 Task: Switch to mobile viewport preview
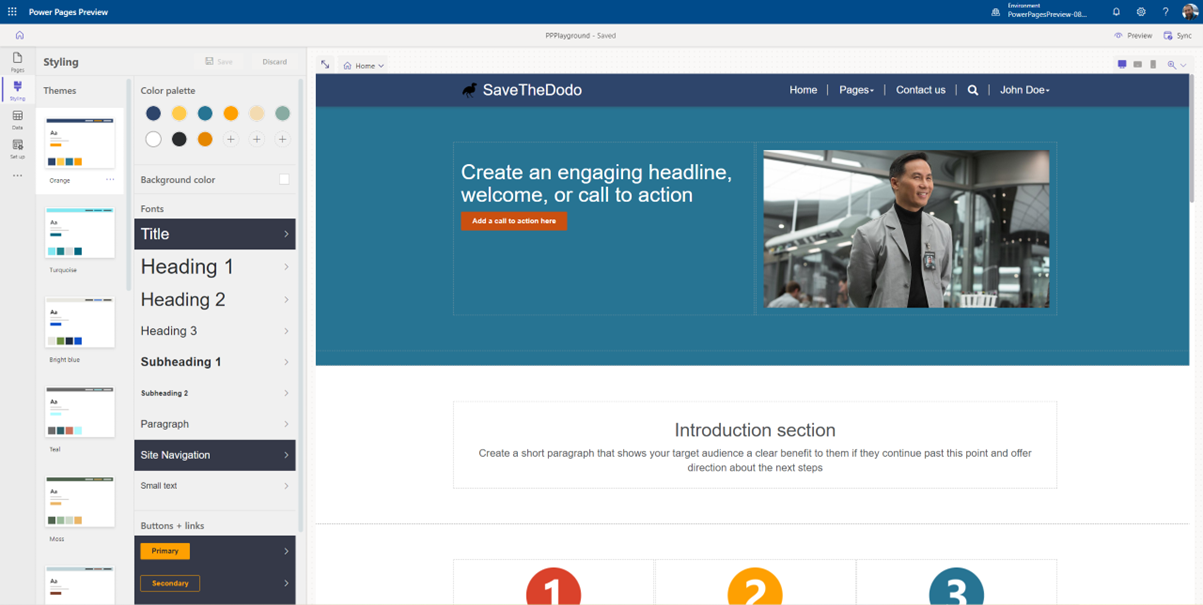coord(1153,65)
